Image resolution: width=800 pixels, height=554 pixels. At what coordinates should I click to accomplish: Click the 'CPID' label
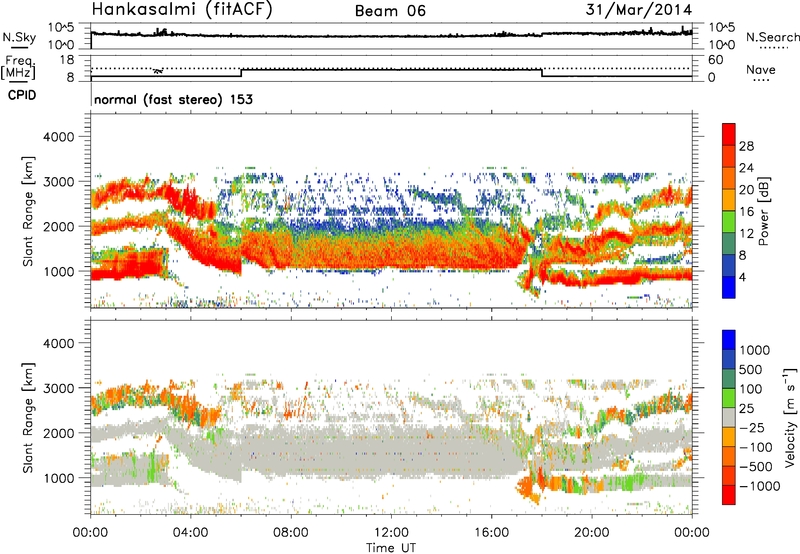[x=22, y=95]
